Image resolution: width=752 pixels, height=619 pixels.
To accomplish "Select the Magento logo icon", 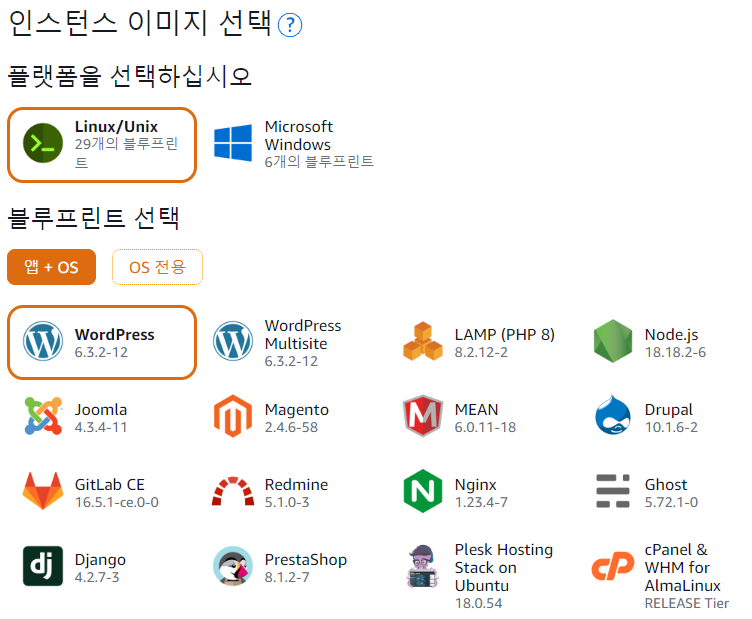I will (x=233, y=416).
